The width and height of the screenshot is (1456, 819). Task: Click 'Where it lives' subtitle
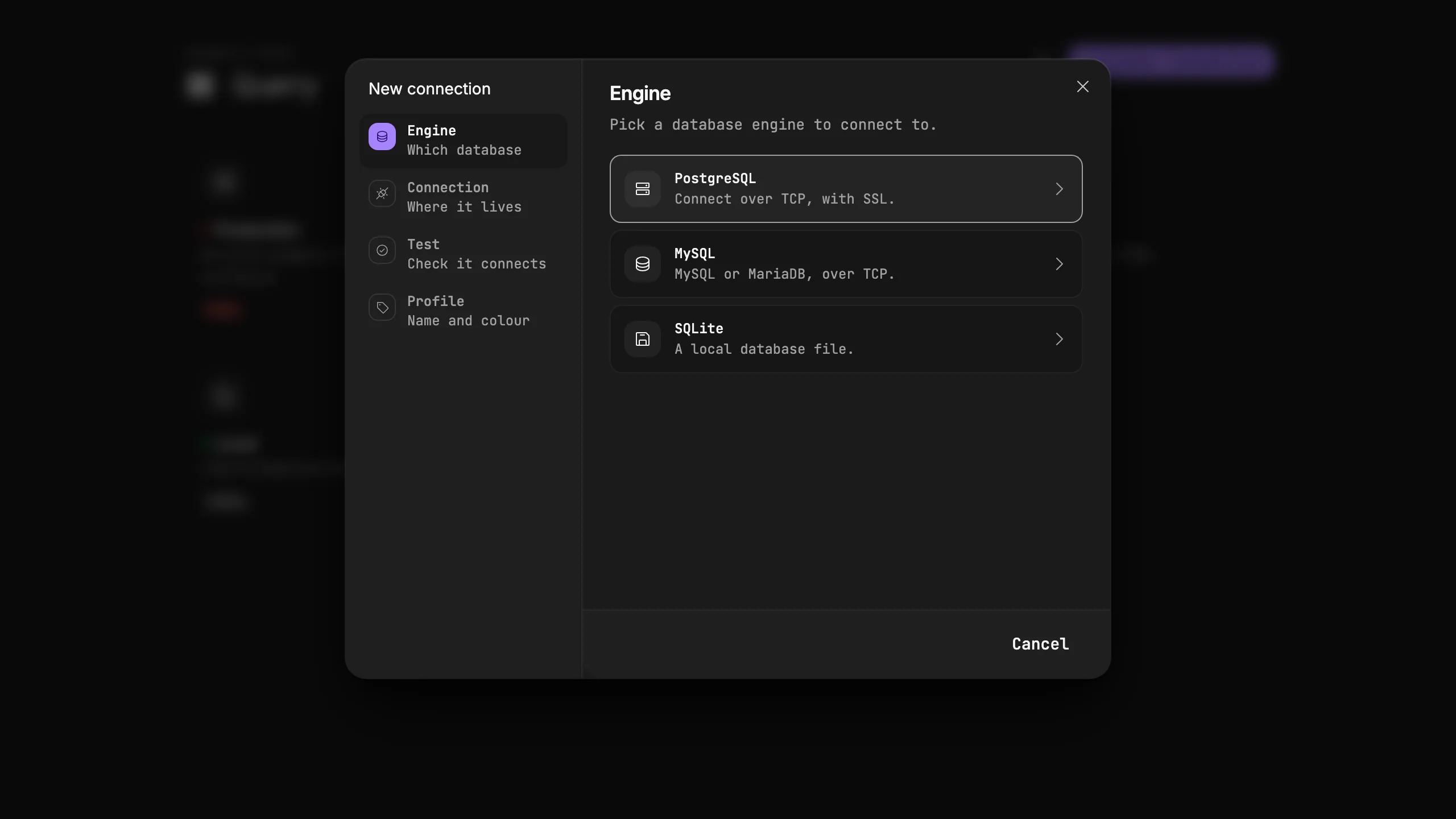coord(464,207)
